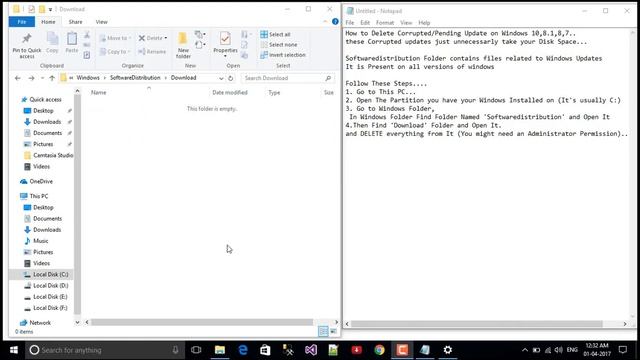Click the Rename ribbon button
This screenshot has width=640, height=360.
(152, 51)
